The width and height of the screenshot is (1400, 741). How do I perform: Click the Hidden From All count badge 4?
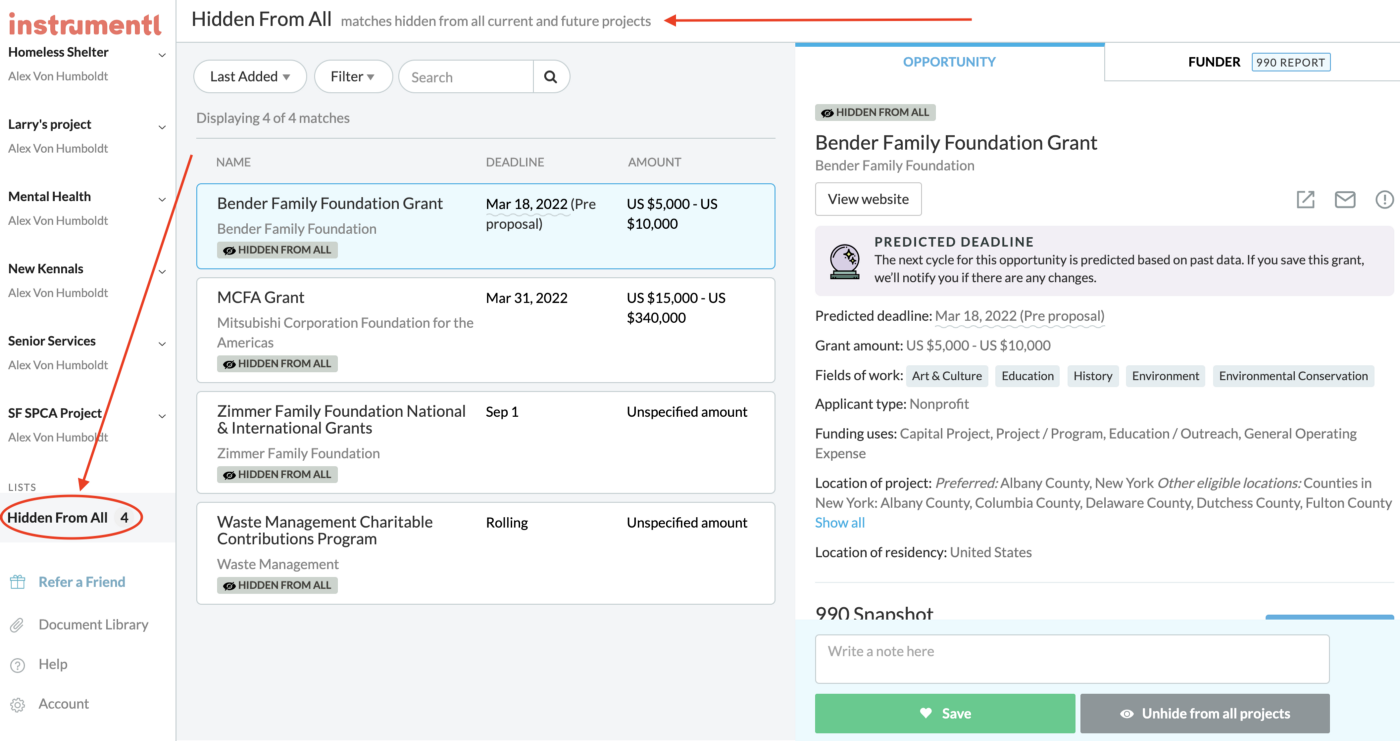[x=124, y=518]
